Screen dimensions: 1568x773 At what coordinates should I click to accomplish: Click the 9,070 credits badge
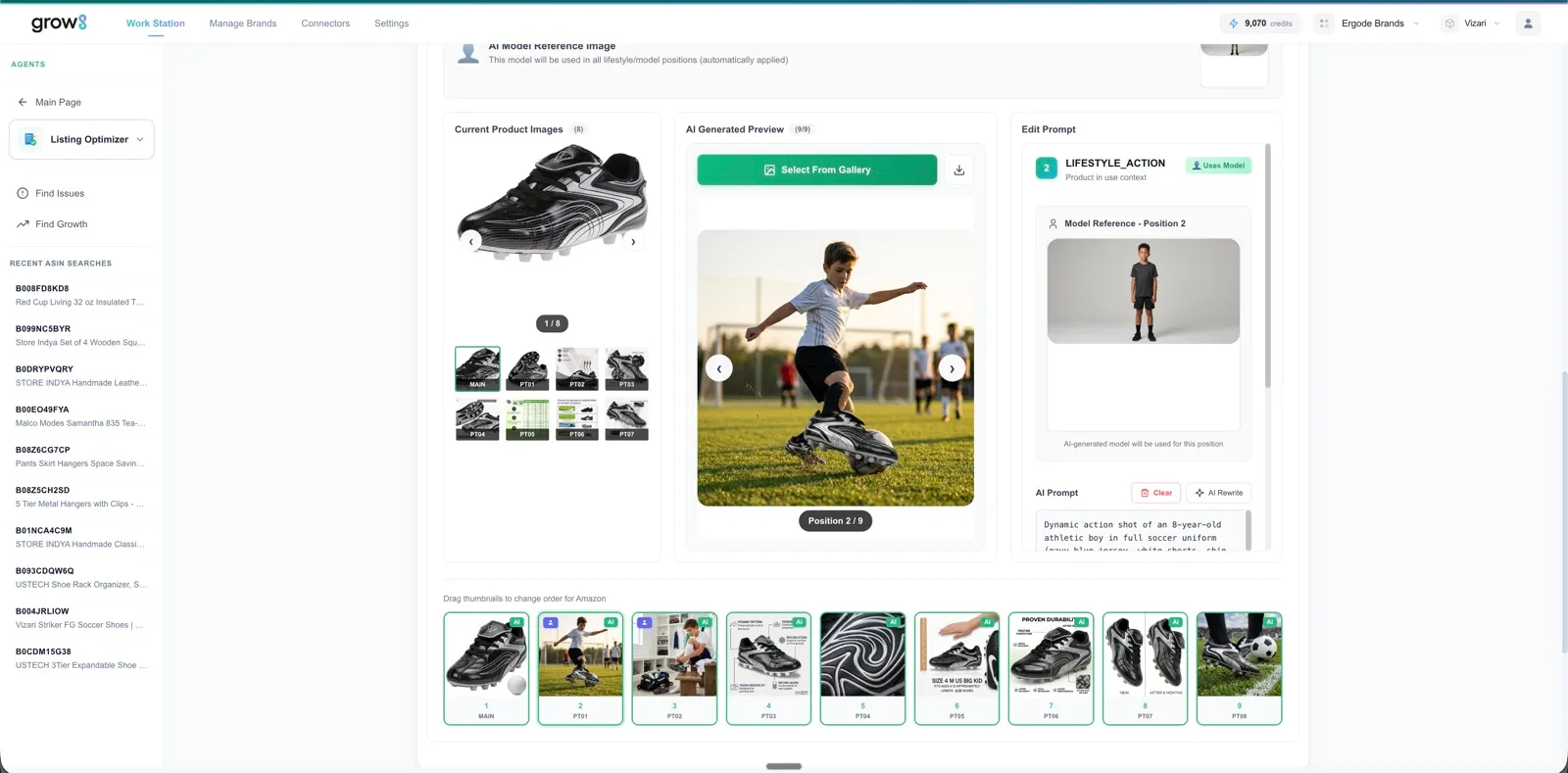1260,24
